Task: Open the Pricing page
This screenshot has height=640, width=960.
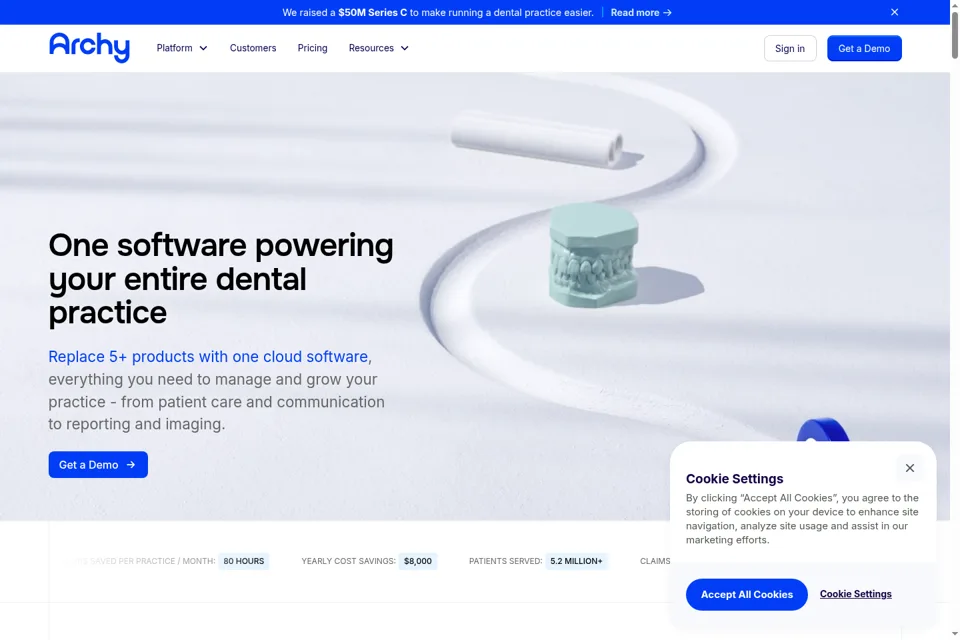Action: [x=312, y=48]
